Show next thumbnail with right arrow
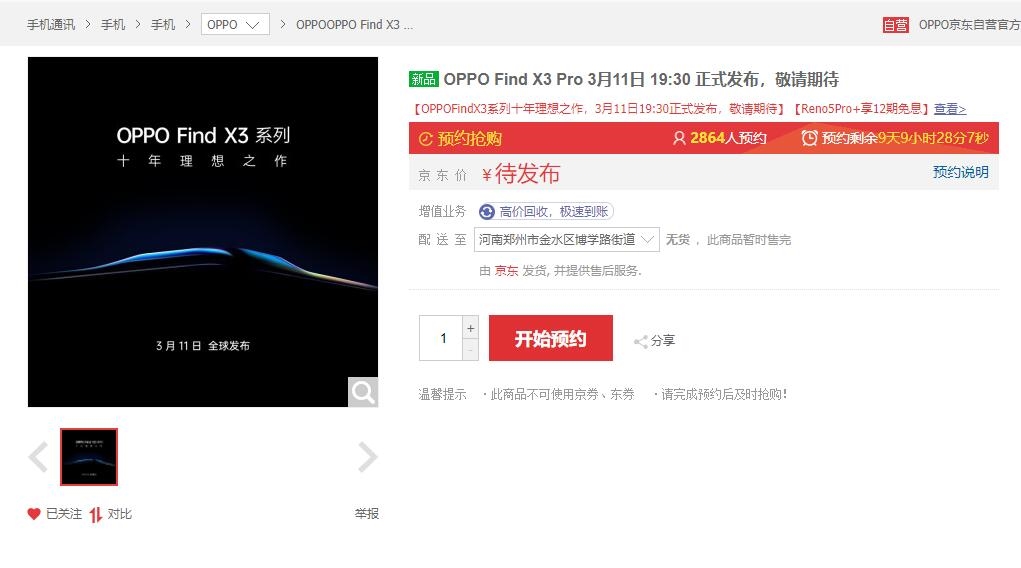 pyautogui.click(x=367, y=457)
